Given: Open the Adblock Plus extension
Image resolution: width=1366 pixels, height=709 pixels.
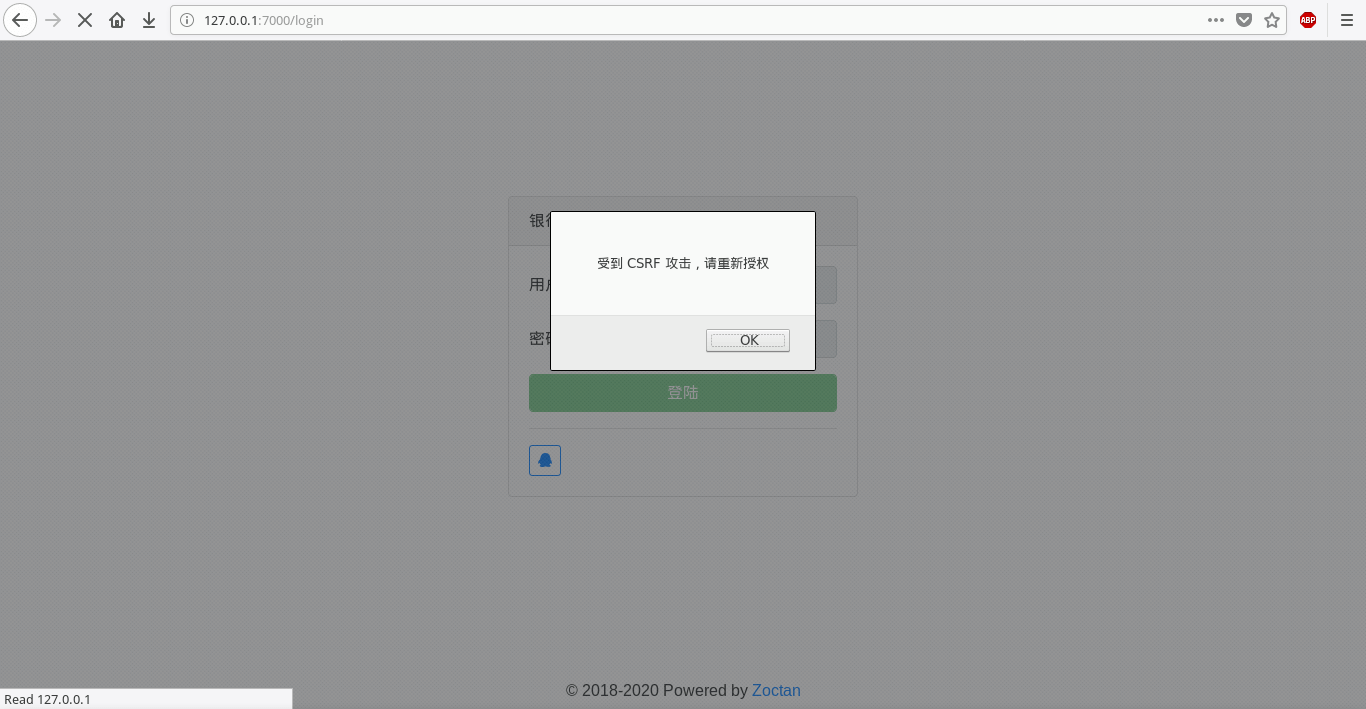Looking at the screenshot, I should pyautogui.click(x=1308, y=20).
